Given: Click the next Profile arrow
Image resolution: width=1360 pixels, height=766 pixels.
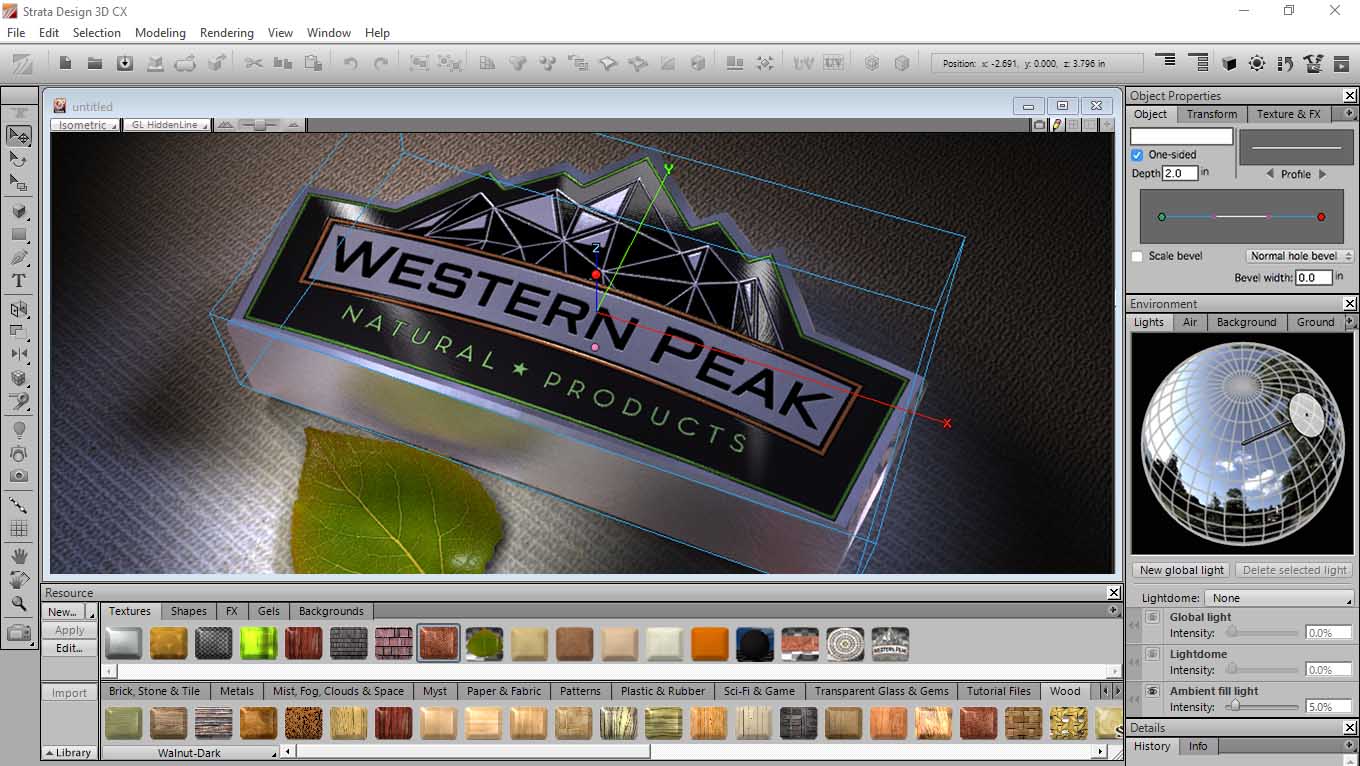Looking at the screenshot, I should [x=1322, y=174].
